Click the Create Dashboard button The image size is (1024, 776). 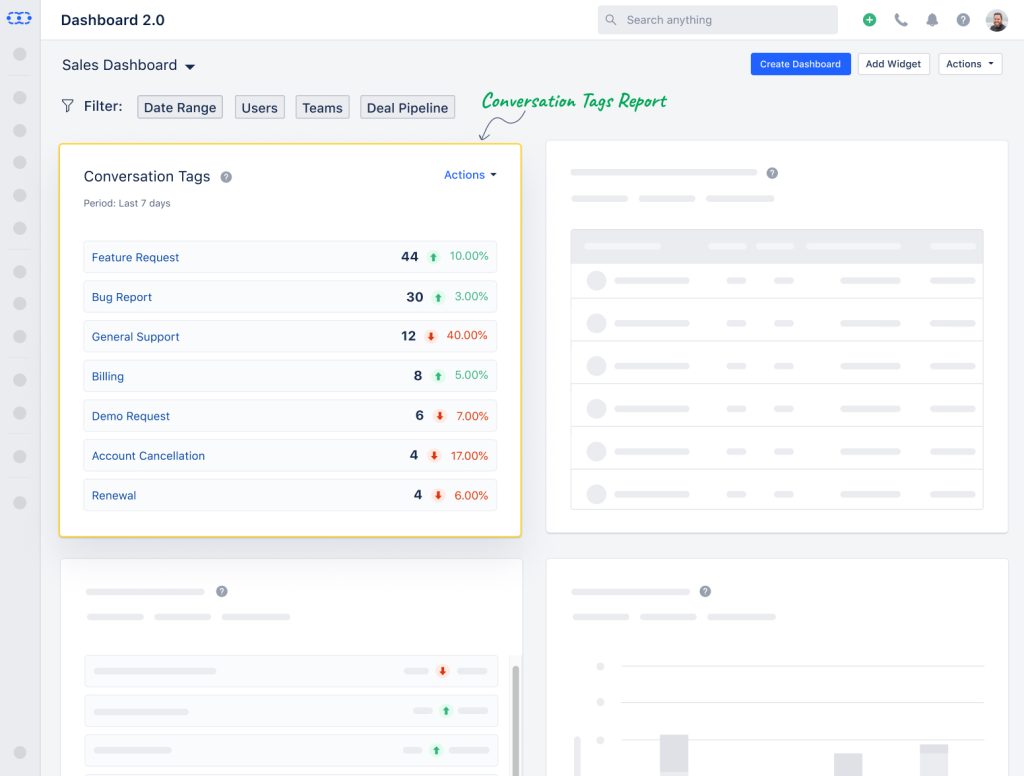tap(800, 63)
